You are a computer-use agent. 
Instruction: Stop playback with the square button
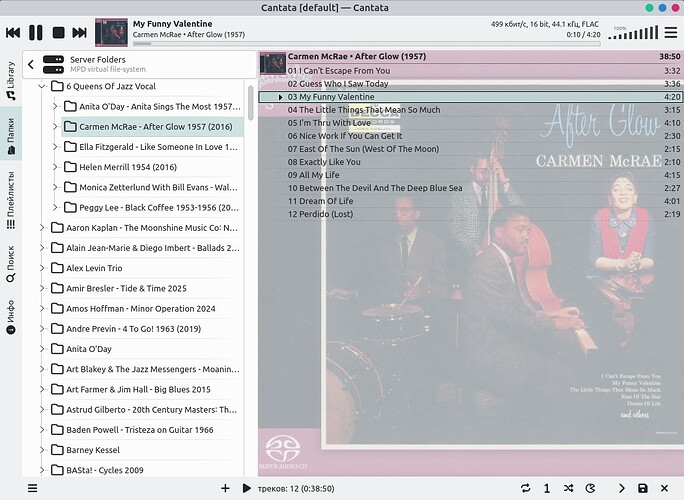click(58, 33)
